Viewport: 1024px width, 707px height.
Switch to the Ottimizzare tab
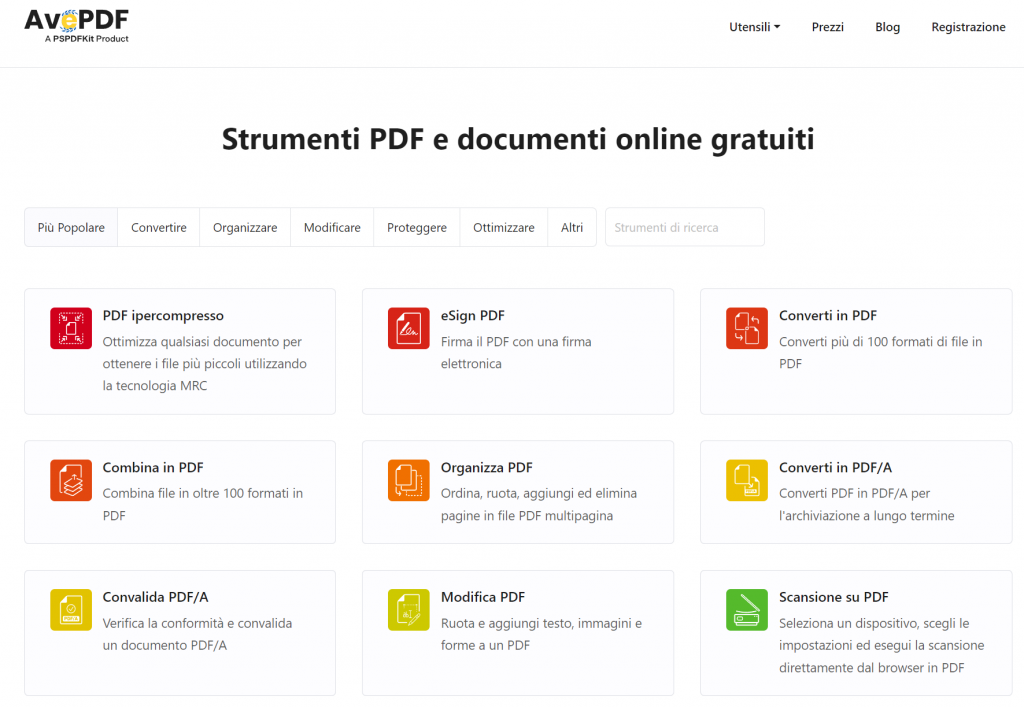point(503,227)
